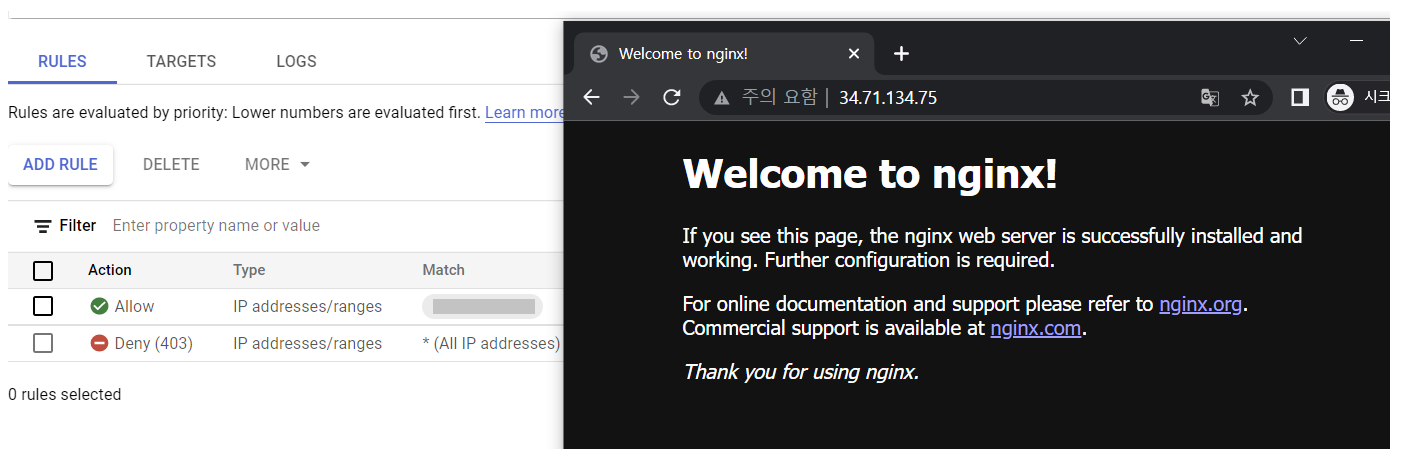Minimize the browser window
The height and width of the screenshot is (462, 1406).
(1356, 41)
